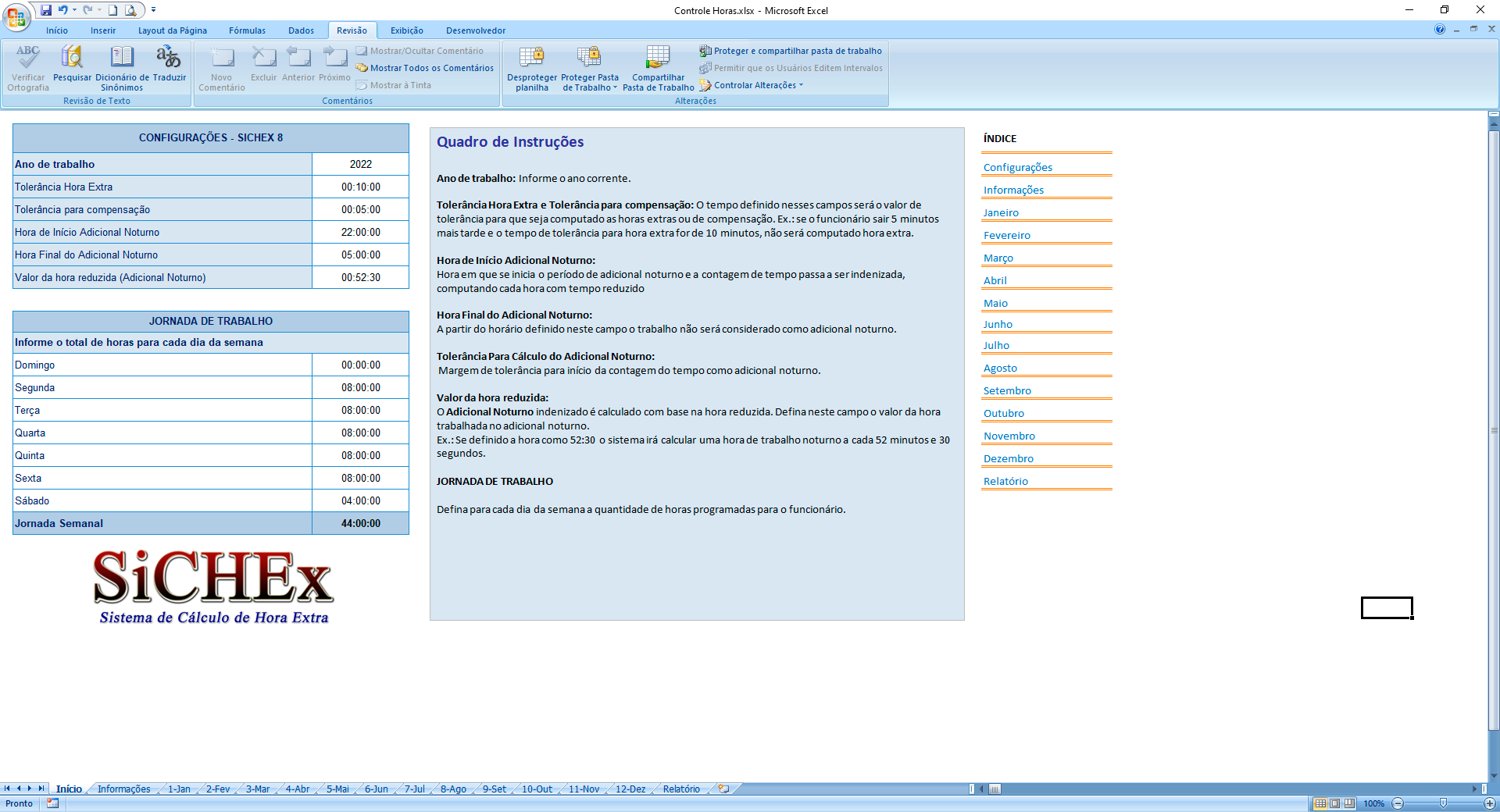Follow Configurações link in index
The height and width of the screenshot is (812, 1500).
(x=1018, y=167)
